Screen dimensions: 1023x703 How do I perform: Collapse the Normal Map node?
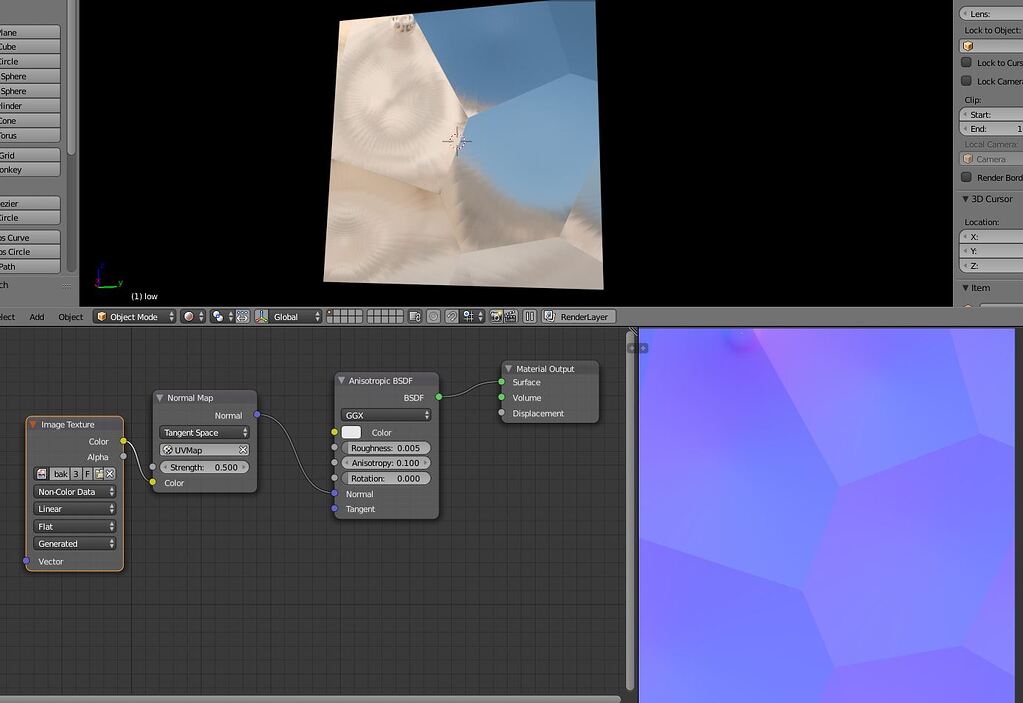pyautogui.click(x=159, y=398)
